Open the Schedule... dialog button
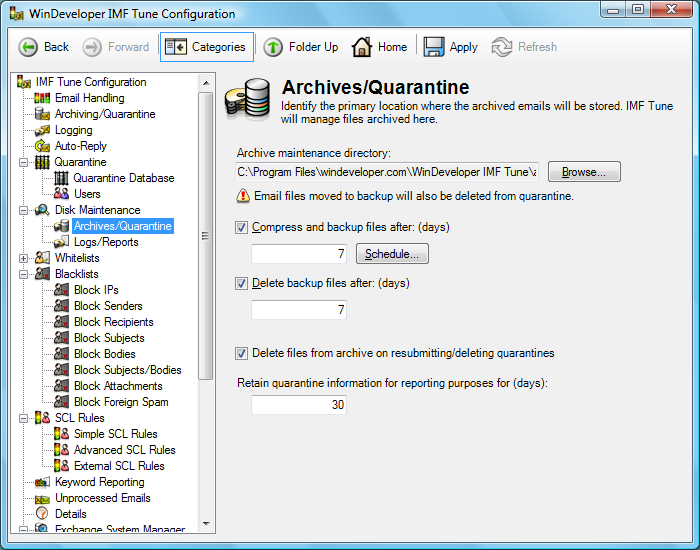Image resolution: width=700 pixels, height=550 pixels. click(392, 254)
